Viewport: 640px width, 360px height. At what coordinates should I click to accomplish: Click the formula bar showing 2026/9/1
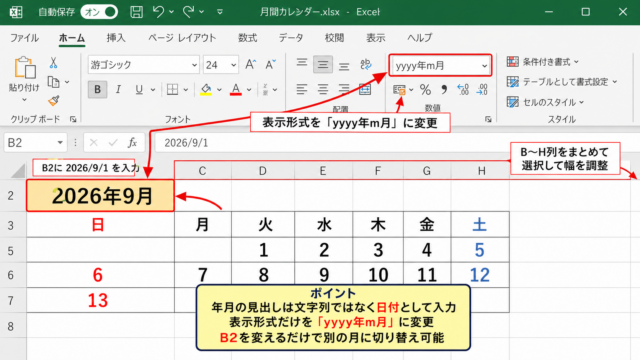[397, 143]
